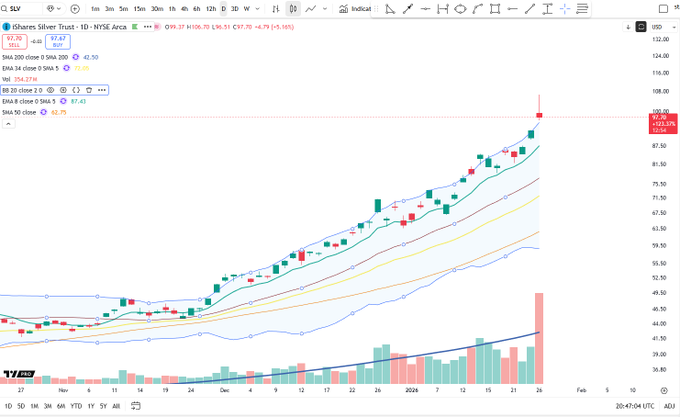Select the ellipse drawing tool

click(x=460, y=9)
